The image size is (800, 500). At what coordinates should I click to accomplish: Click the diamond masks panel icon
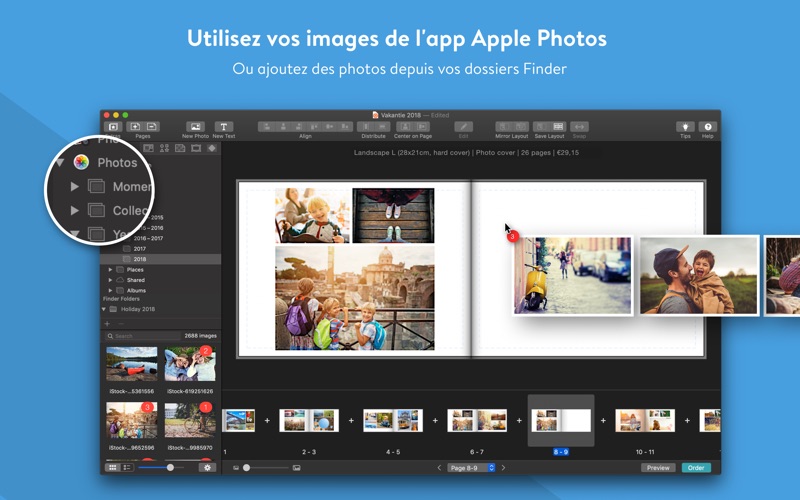click(x=212, y=148)
